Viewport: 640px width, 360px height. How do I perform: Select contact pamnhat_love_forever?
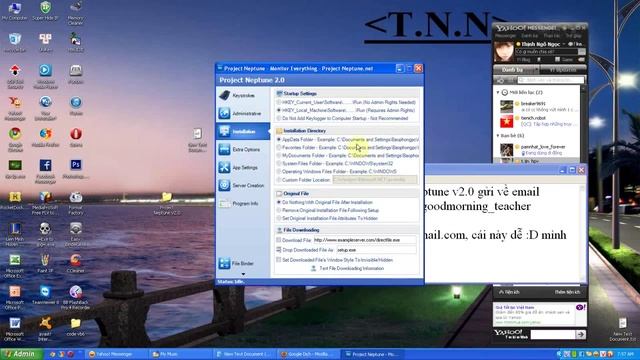(x=539, y=149)
